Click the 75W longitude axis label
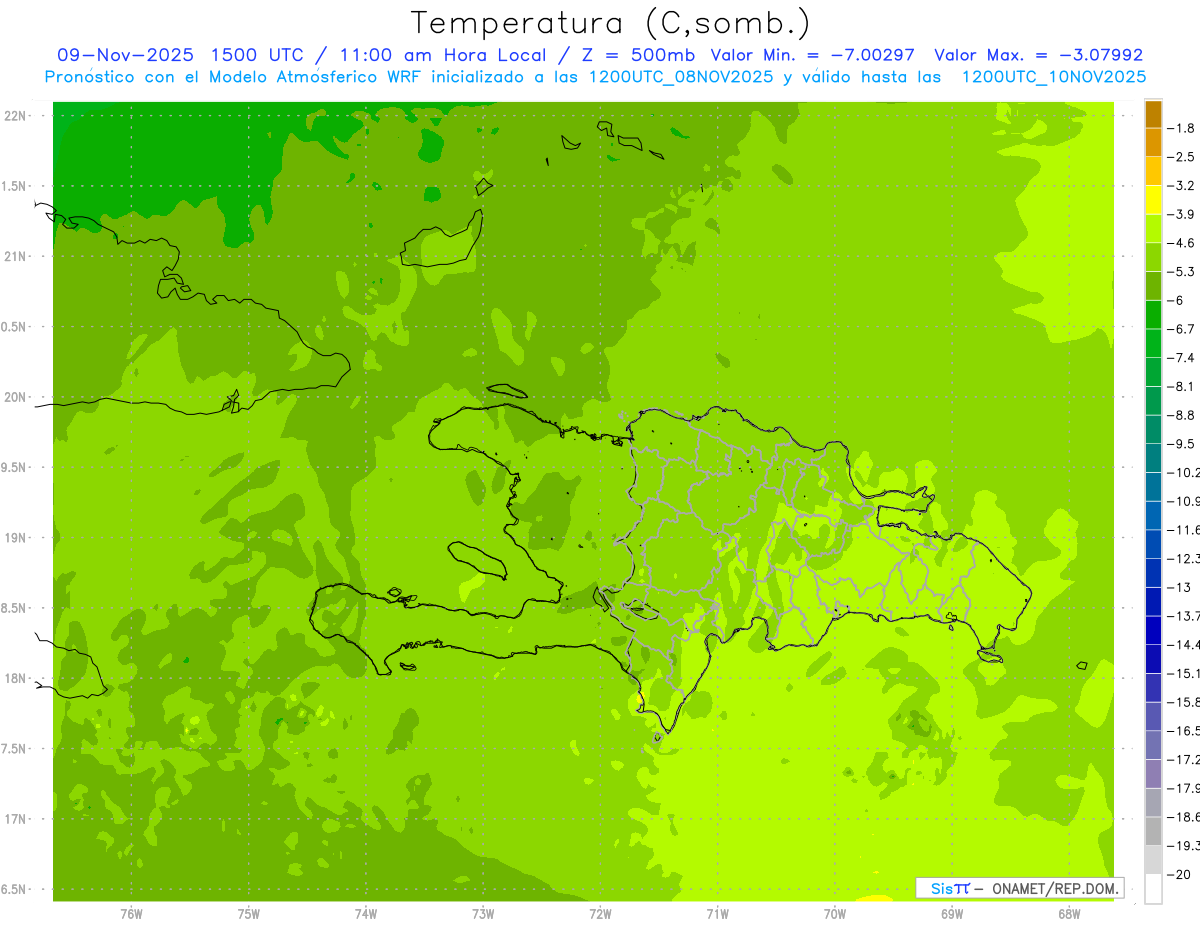1200x927 pixels. pyautogui.click(x=248, y=914)
